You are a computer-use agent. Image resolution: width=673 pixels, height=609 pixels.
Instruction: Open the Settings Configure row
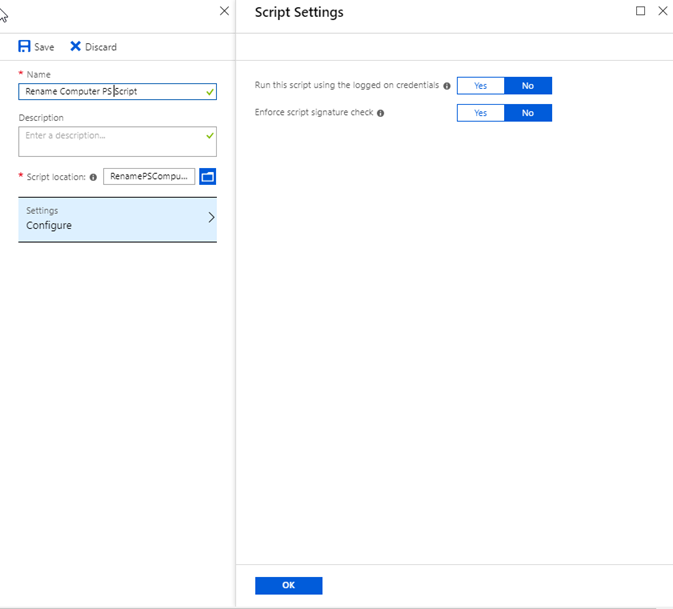(118, 219)
